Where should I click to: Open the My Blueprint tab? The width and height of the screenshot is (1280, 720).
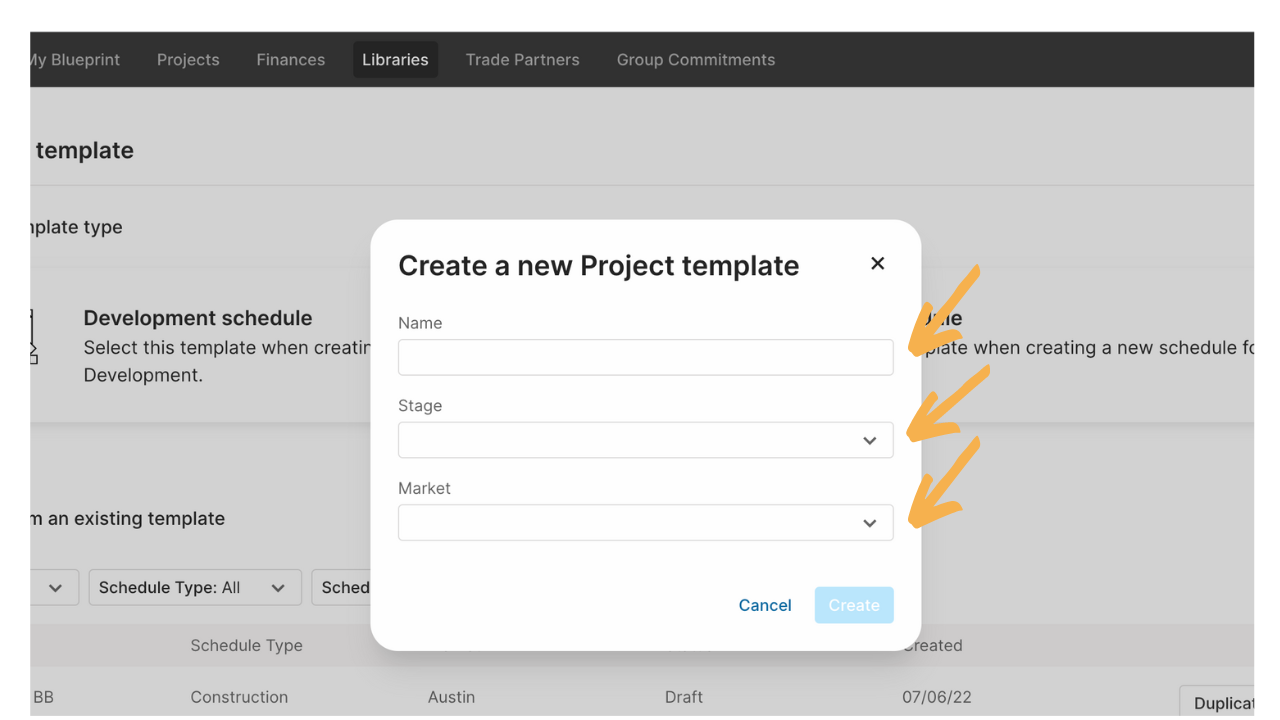coord(74,60)
